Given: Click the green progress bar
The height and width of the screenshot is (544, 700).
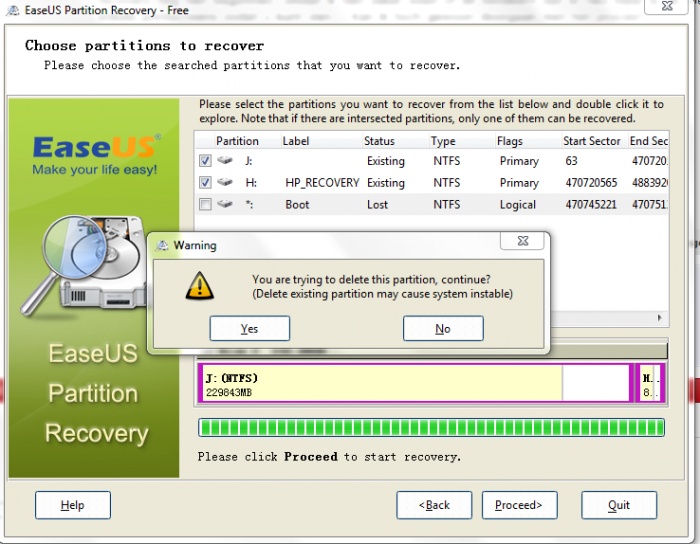Looking at the screenshot, I should pos(431,427).
